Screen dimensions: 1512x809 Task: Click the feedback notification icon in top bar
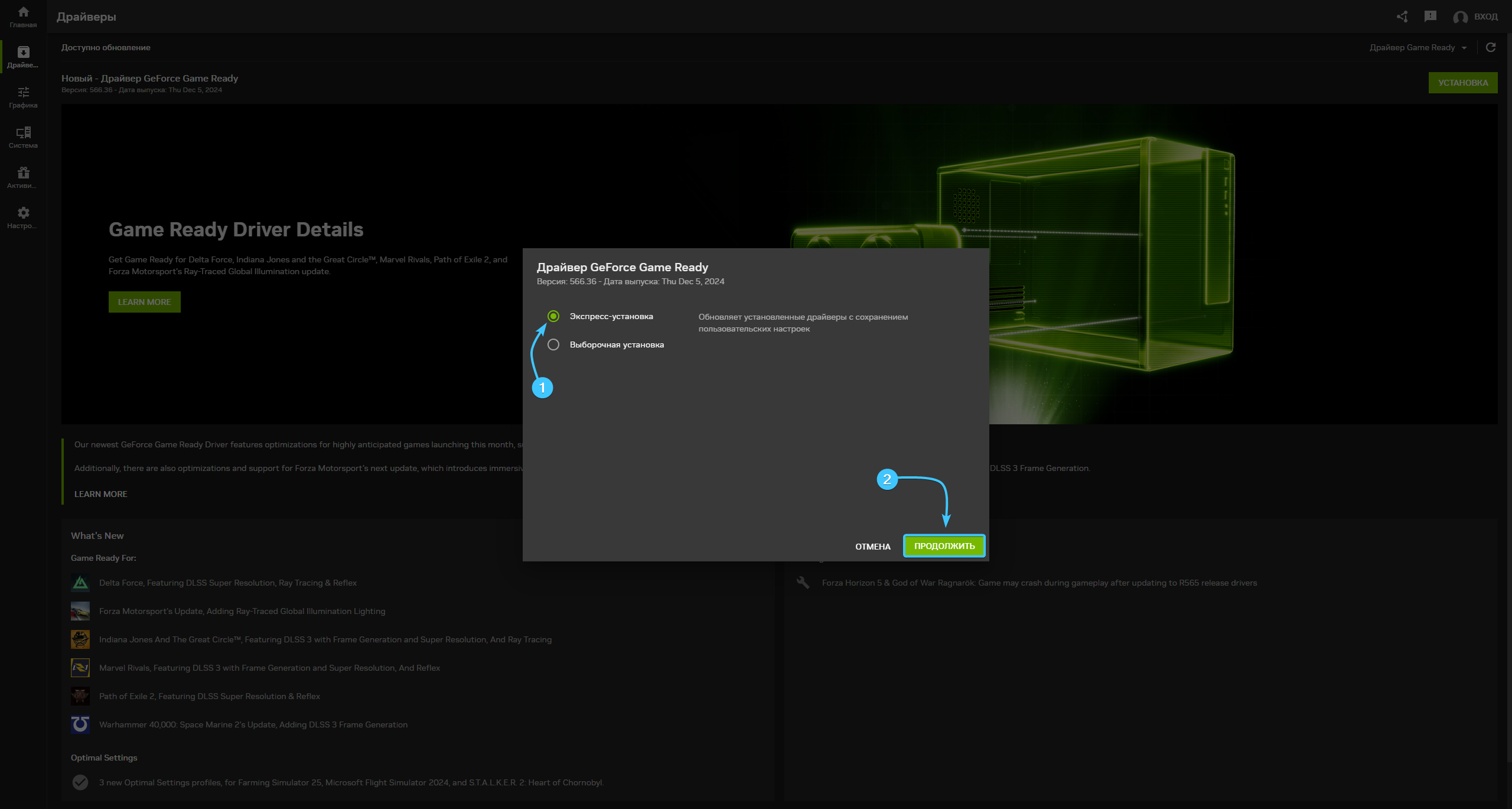tap(1430, 17)
